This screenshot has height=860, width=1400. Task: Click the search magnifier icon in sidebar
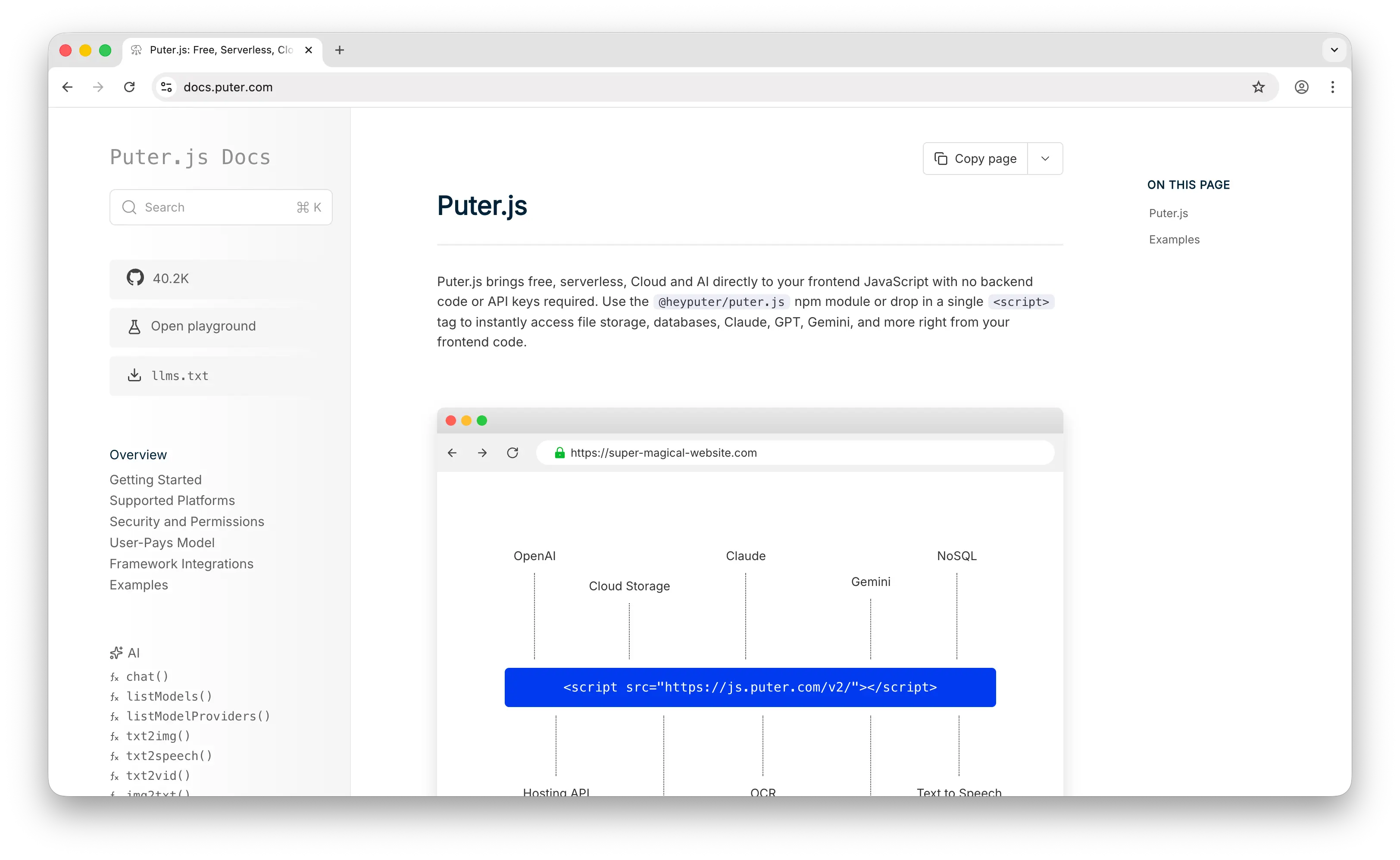[x=129, y=208]
